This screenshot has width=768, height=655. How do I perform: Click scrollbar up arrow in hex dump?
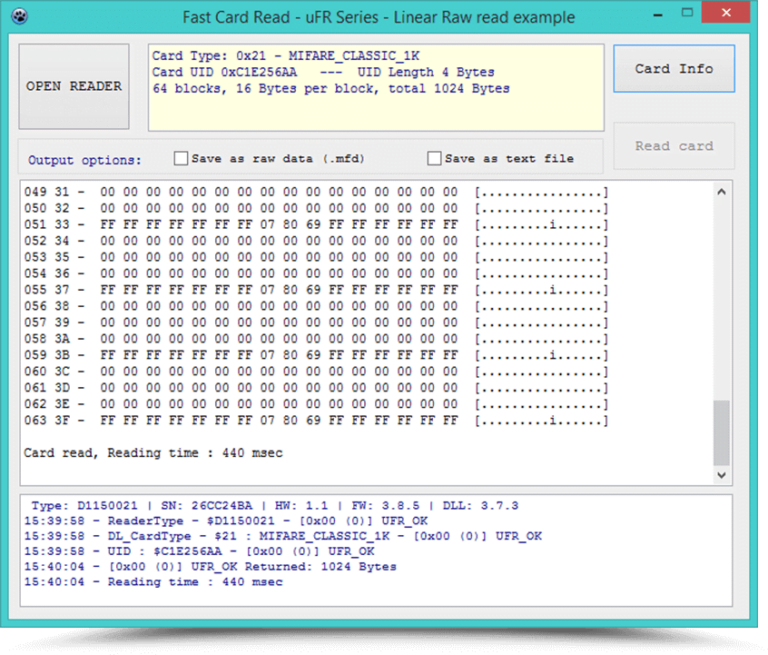click(x=721, y=192)
